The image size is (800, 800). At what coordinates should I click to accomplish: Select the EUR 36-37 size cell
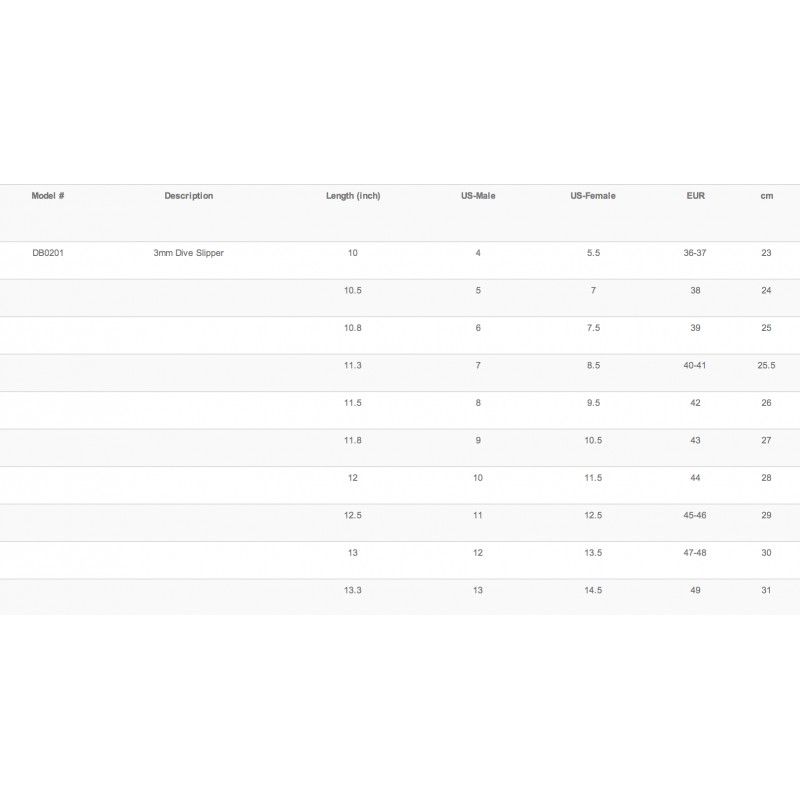coord(695,253)
